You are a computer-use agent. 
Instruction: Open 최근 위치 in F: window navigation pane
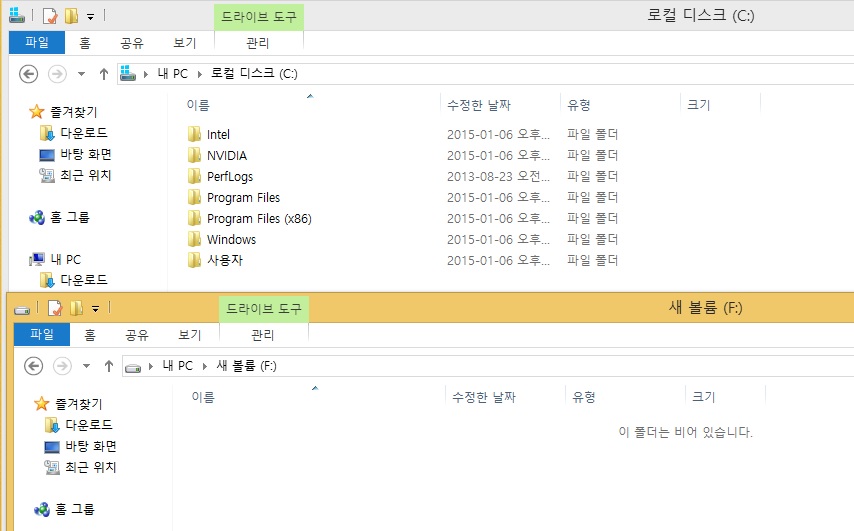pyautogui.click(x=91, y=467)
